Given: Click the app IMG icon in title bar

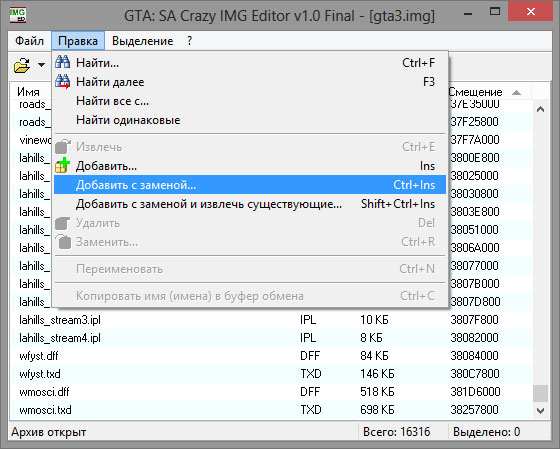Looking at the screenshot, I should (x=18, y=15).
